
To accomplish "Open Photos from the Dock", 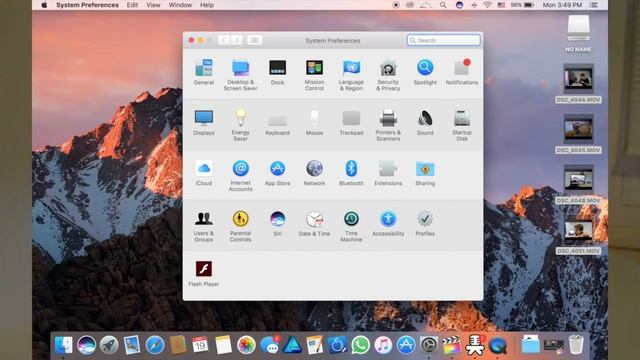I will click(246, 345).
